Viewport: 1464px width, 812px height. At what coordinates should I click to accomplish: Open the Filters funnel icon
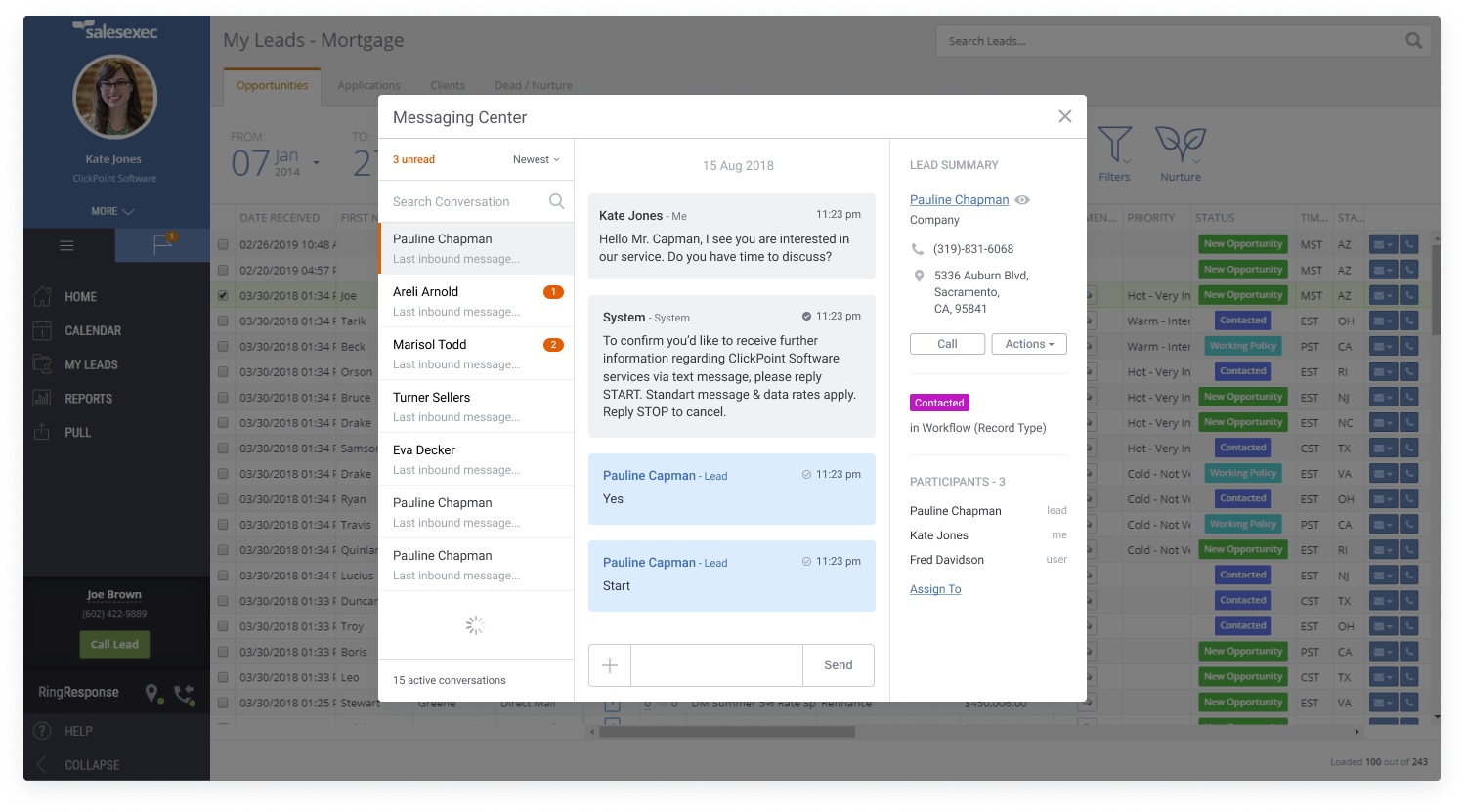point(1114,146)
